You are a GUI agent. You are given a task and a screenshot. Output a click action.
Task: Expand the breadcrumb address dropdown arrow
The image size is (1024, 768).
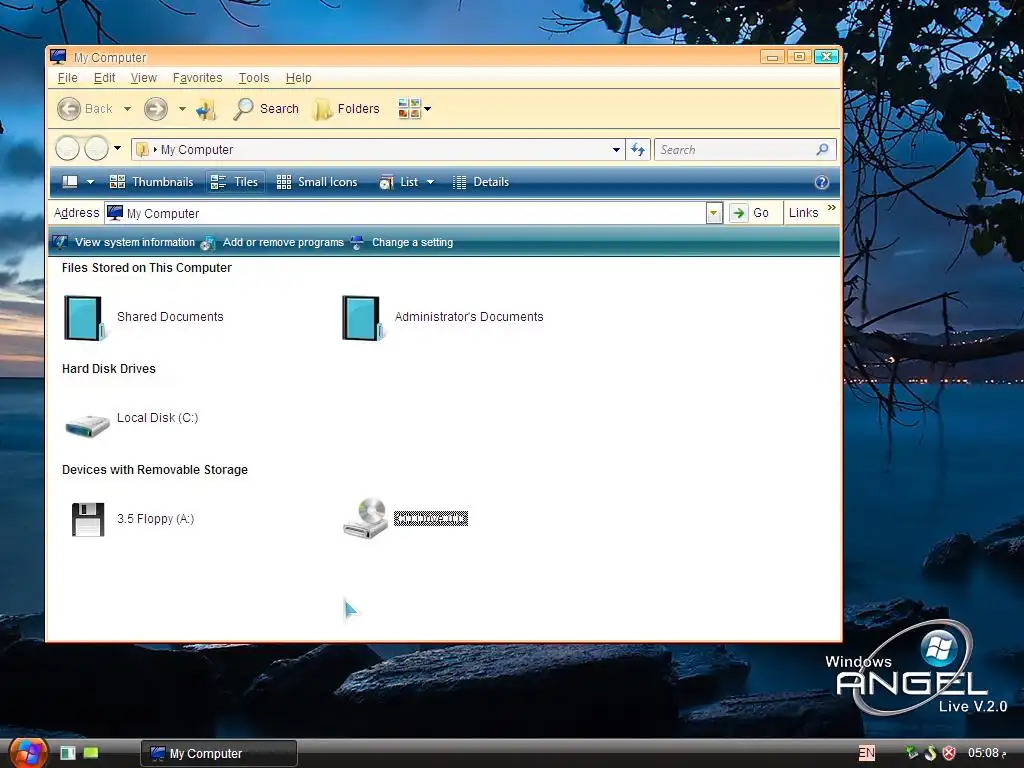point(616,150)
